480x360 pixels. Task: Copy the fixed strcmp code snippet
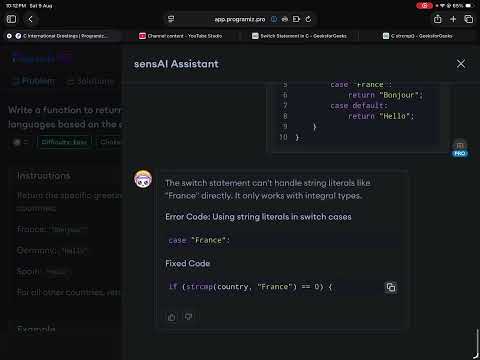point(391,287)
